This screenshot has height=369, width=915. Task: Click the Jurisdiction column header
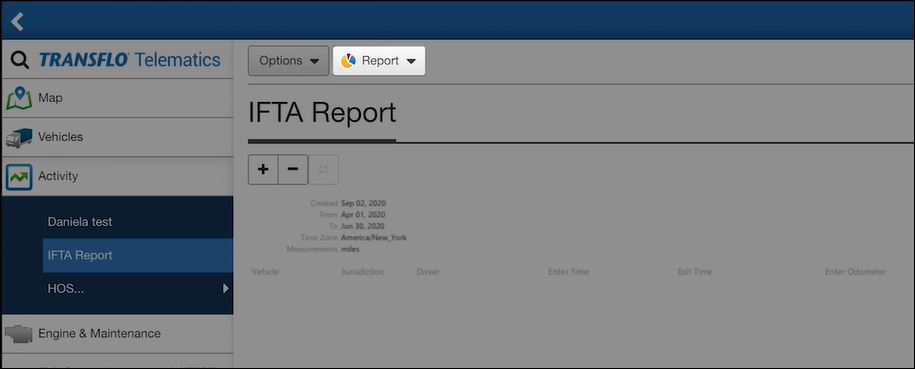coord(362,272)
